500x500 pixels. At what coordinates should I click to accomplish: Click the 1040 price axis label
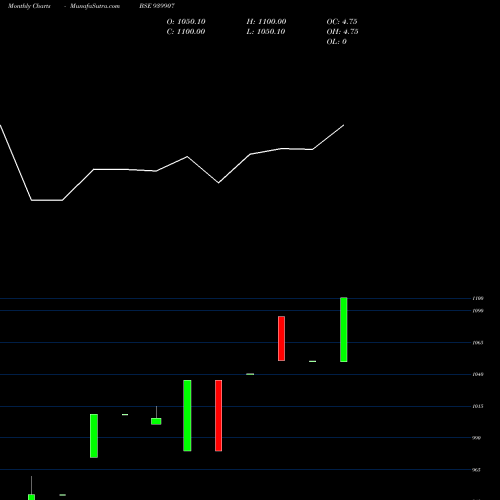[478, 374]
